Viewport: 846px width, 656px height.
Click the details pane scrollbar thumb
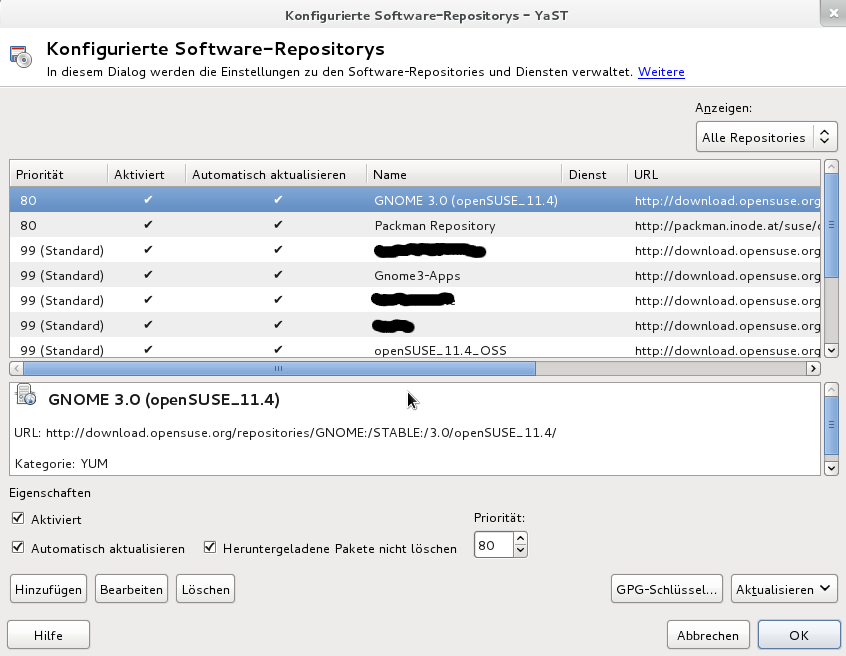831,425
